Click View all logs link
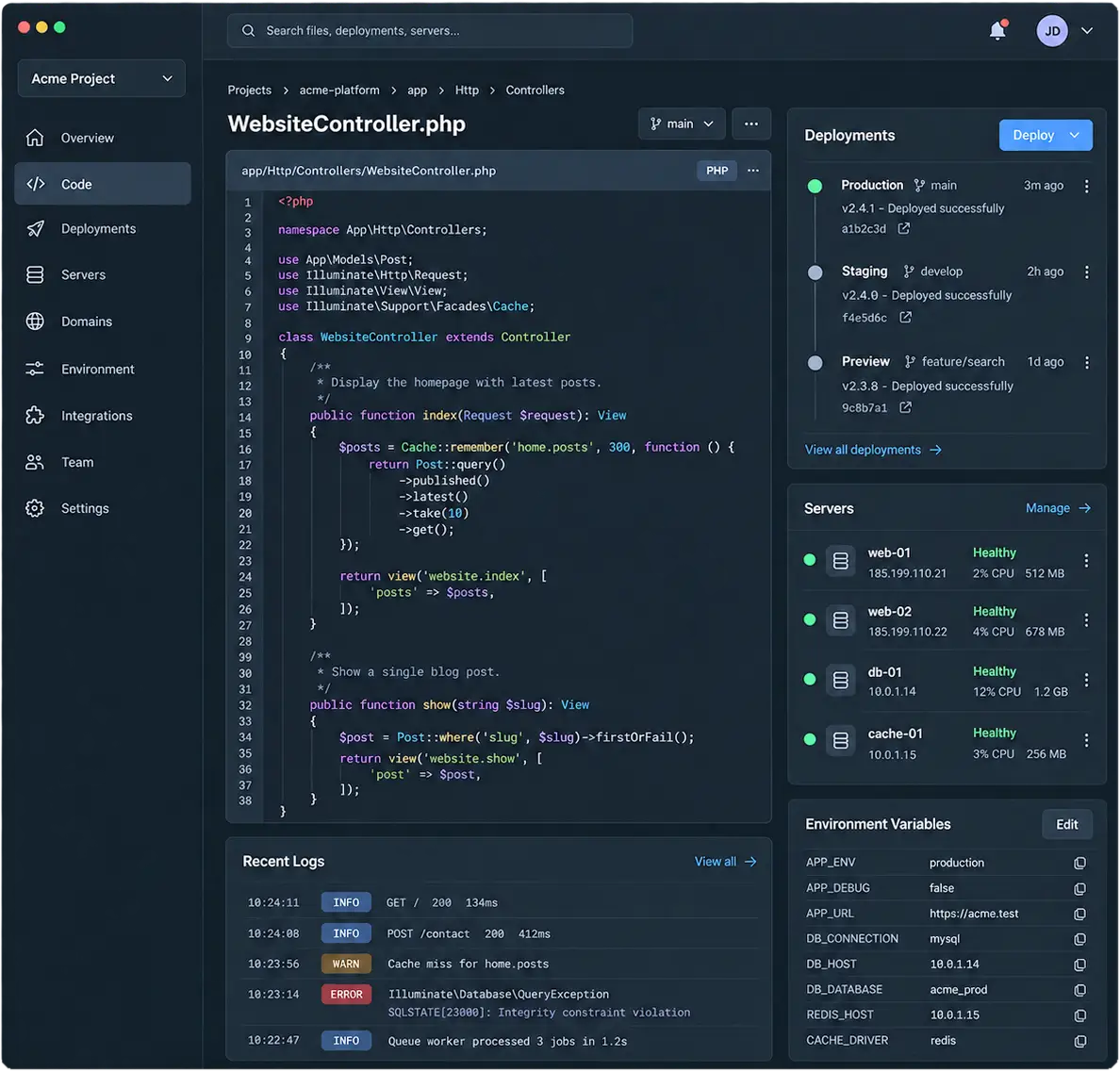 point(725,862)
